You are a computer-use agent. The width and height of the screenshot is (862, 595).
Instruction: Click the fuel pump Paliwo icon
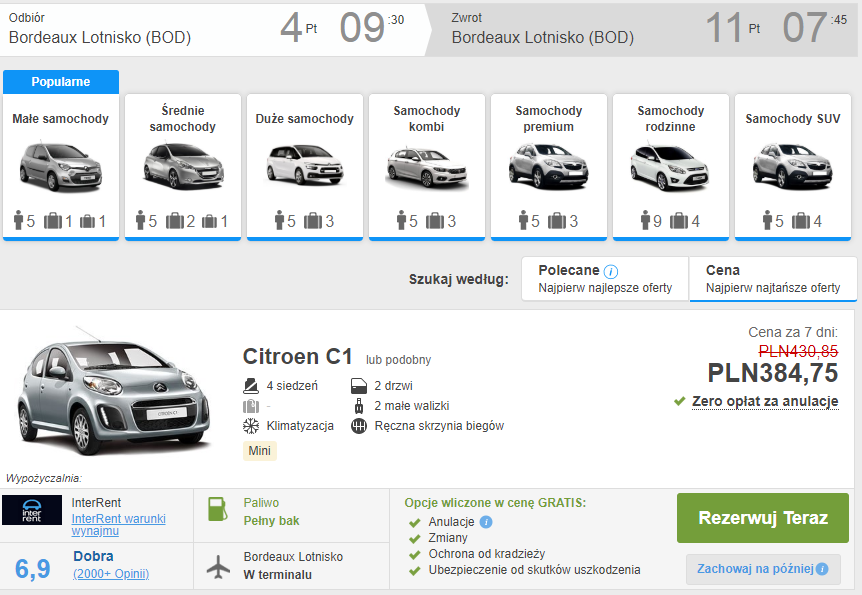pos(217,509)
